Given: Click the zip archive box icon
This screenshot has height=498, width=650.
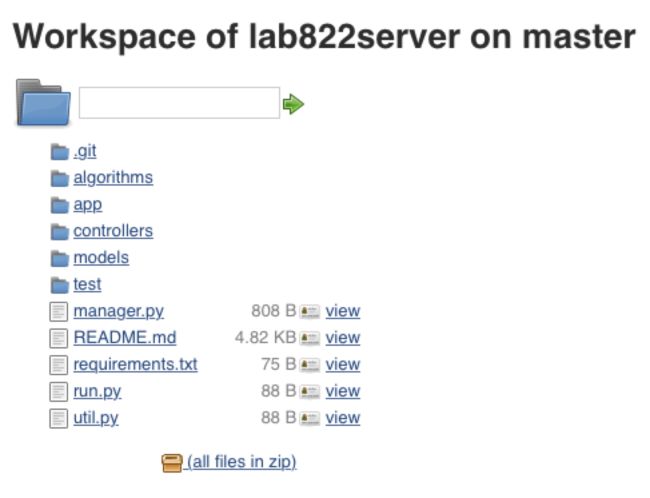Looking at the screenshot, I should tap(172, 463).
